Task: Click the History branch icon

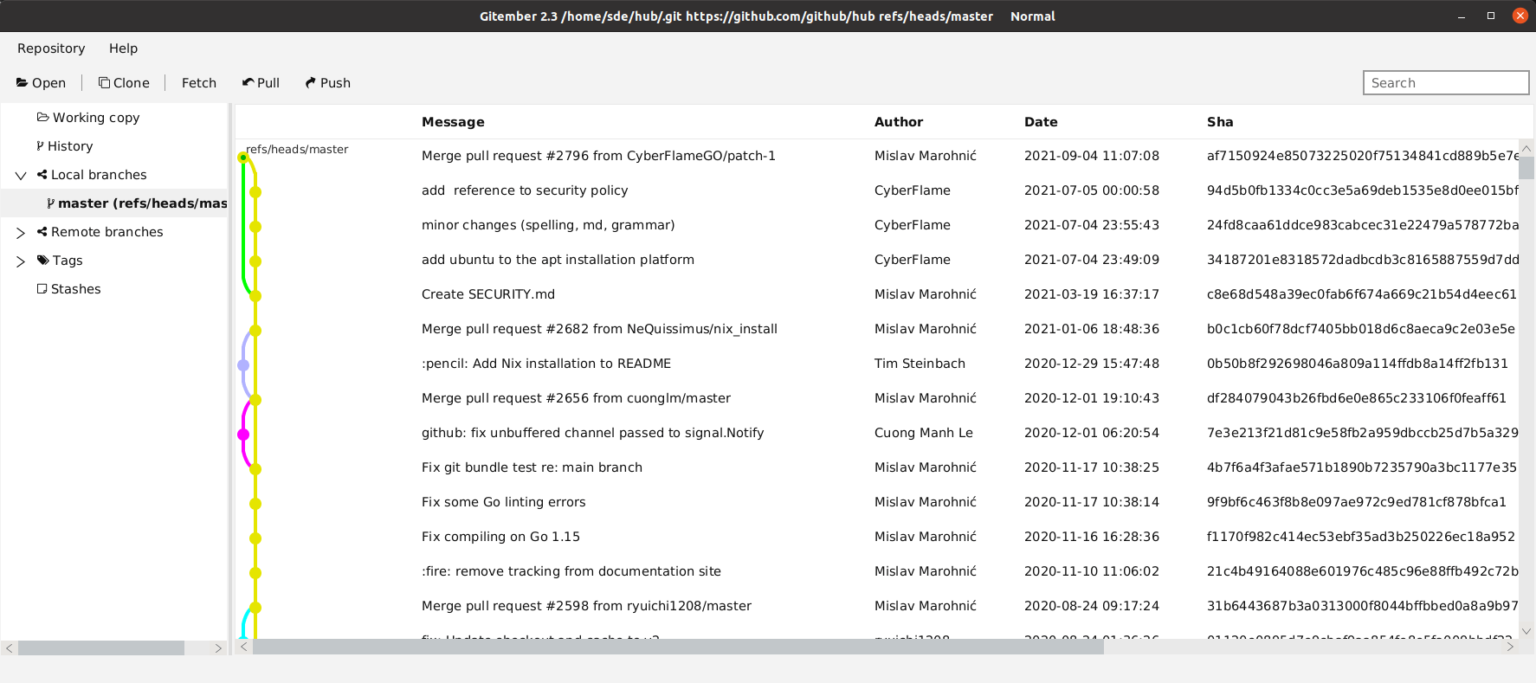Action: pos(40,146)
